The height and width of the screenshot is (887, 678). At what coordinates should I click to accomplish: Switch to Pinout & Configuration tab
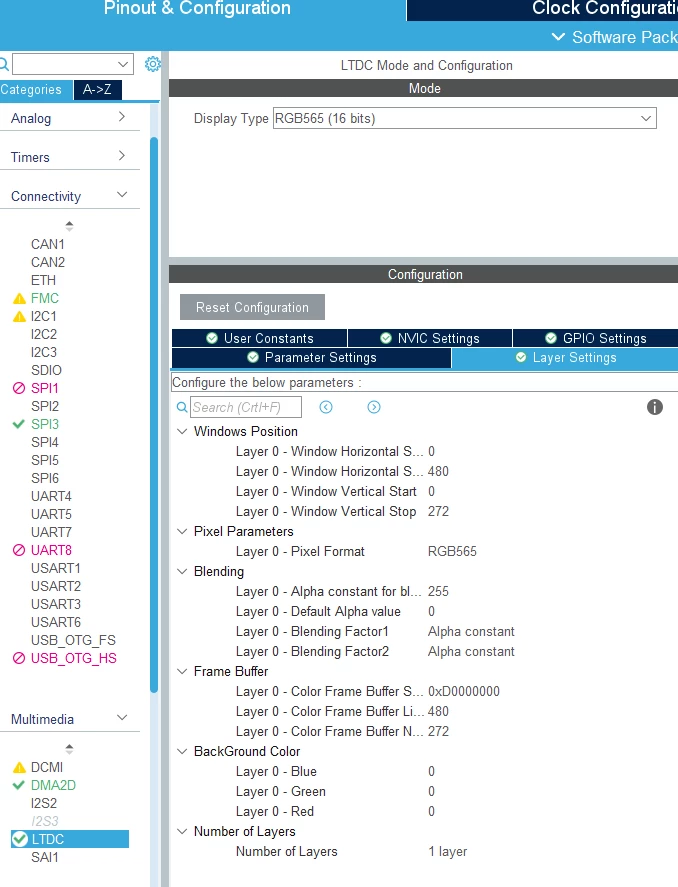coord(197,8)
